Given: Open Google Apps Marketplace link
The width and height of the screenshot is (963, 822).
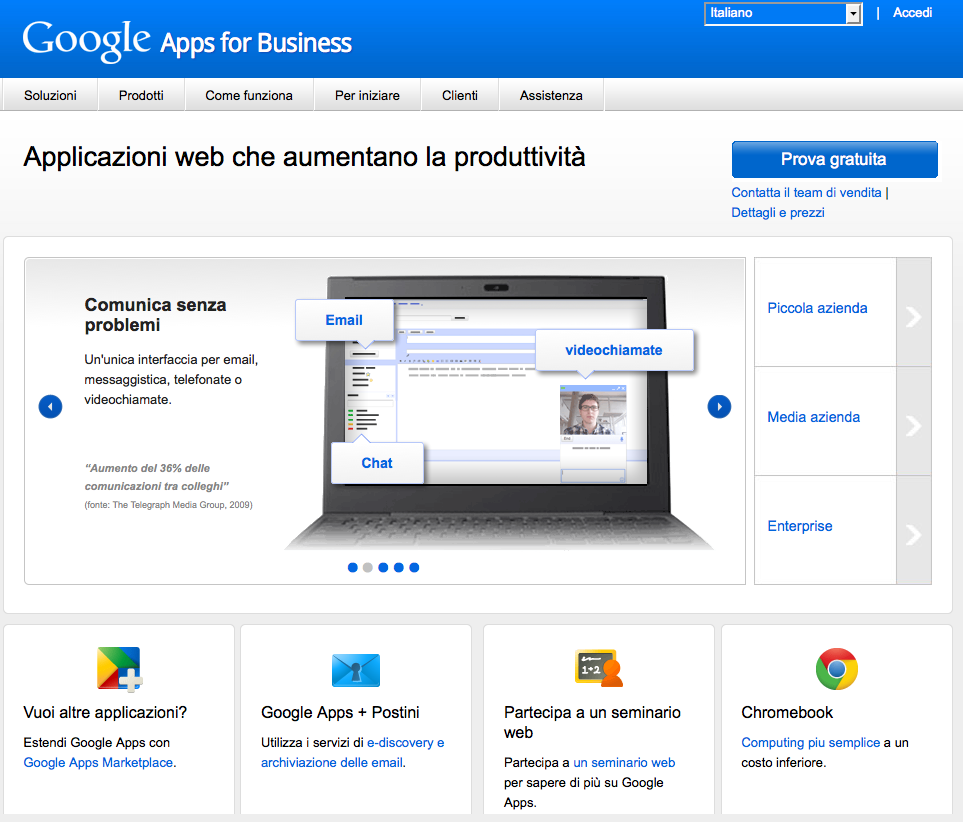Looking at the screenshot, I should 98,762.
